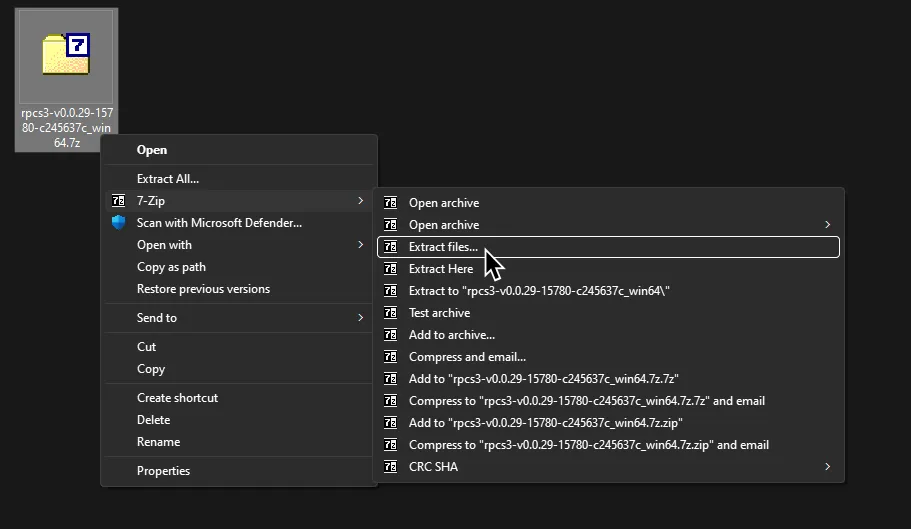Click the 7z icon beside first Open archive
Image resolution: width=911 pixels, height=529 pixels.
pyautogui.click(x=390, y=203)
